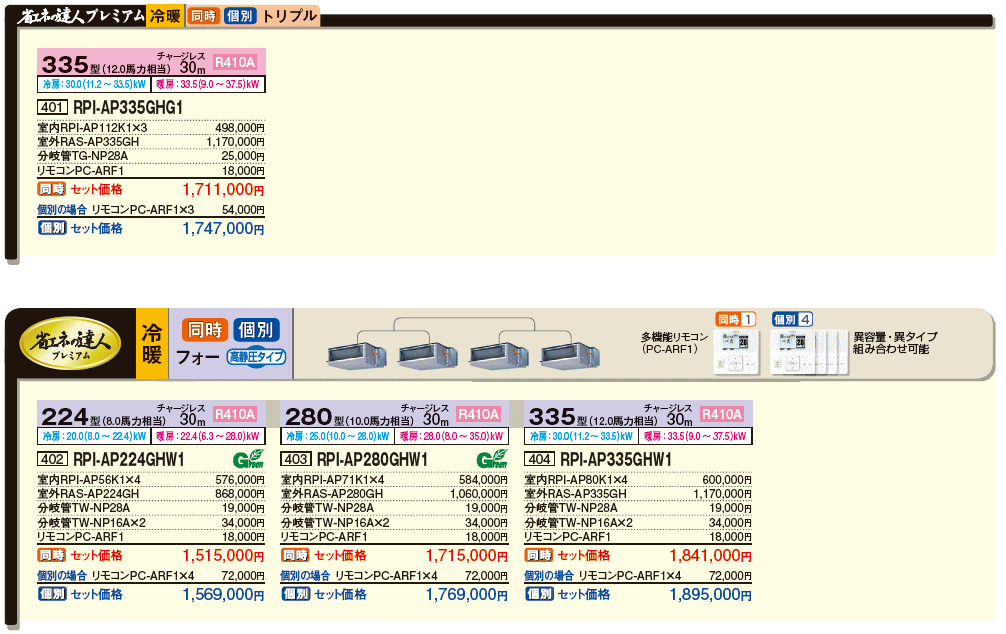Click the leftmost ducted indoor unit image
The image size is (1006, 634).
(357, 356)
